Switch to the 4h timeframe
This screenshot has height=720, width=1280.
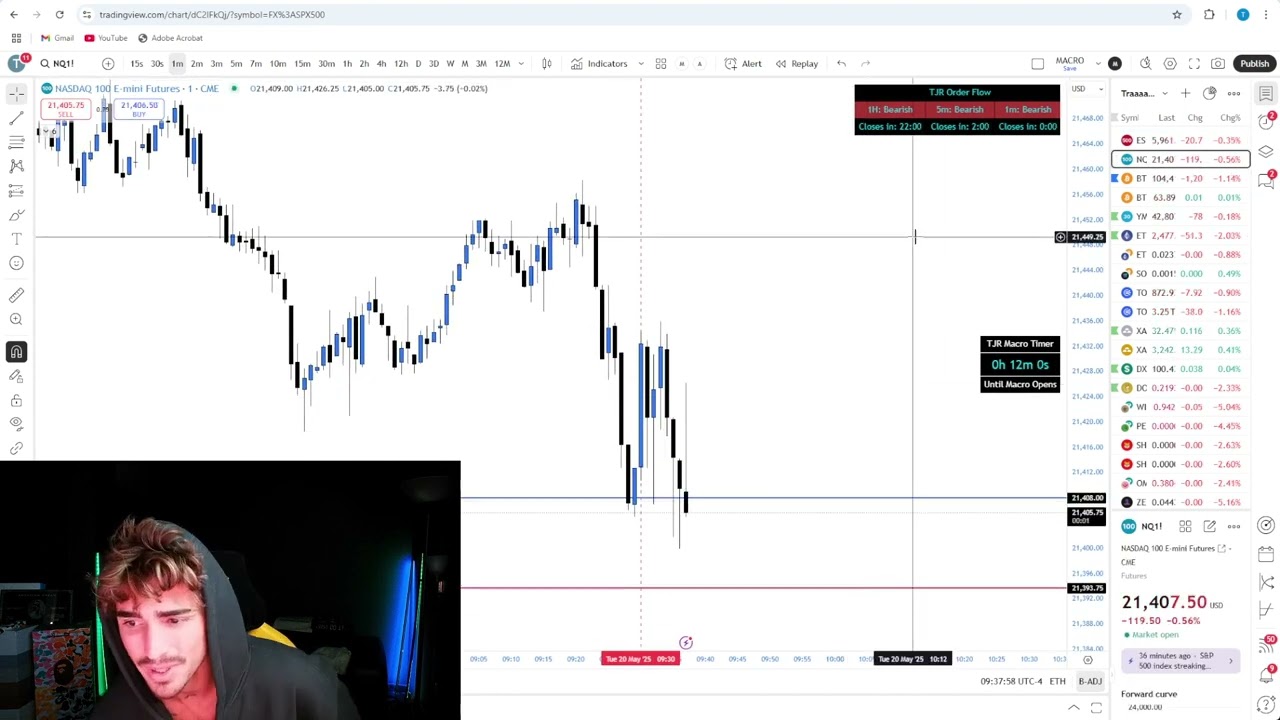pyautogui.click(x=381, y=64)
